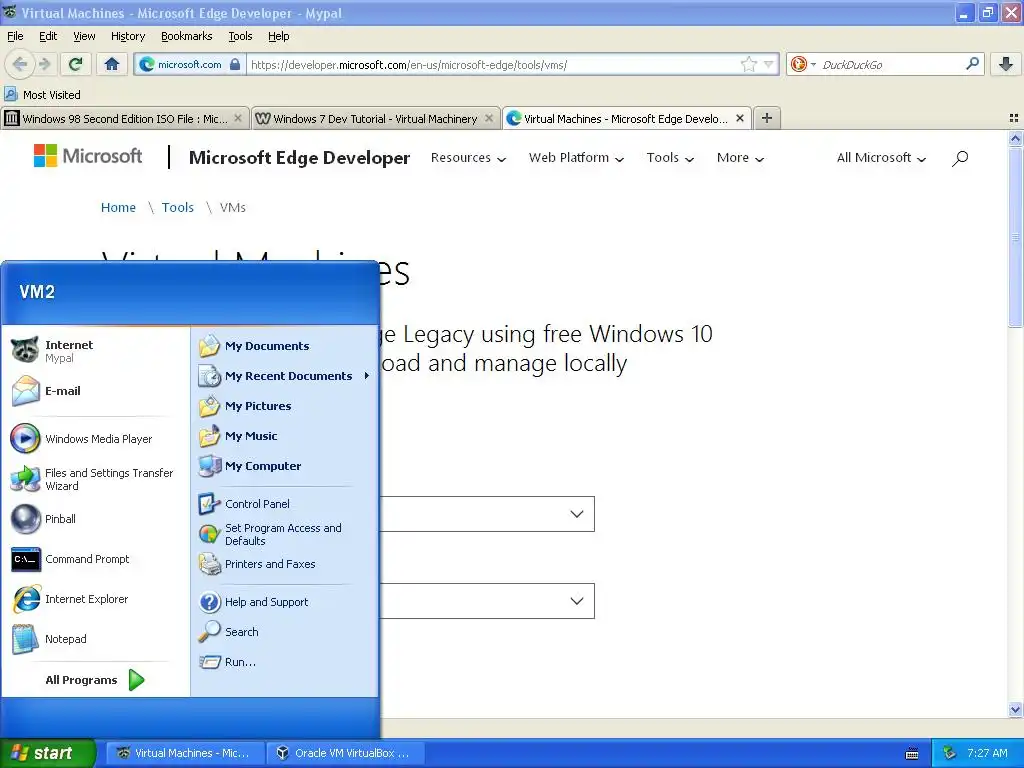Open Help and Support
The height and width of the screenshot is (768, 1024).
click(285, 602)
